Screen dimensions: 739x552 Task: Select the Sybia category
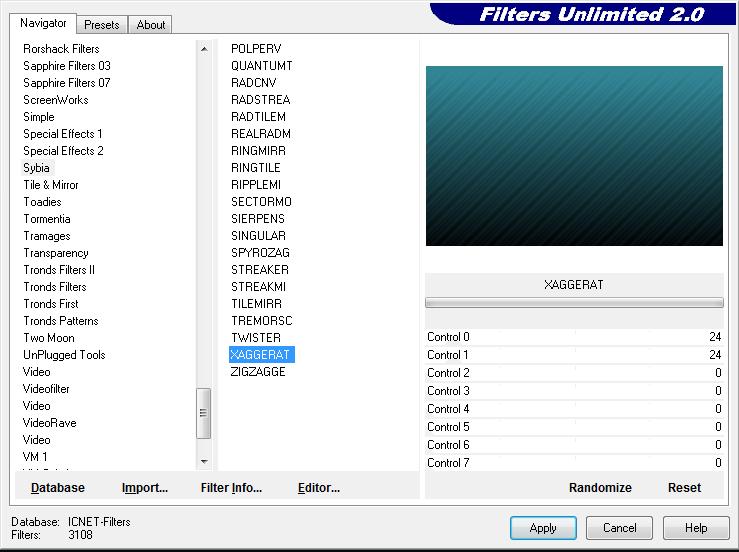tap(36, 167)
